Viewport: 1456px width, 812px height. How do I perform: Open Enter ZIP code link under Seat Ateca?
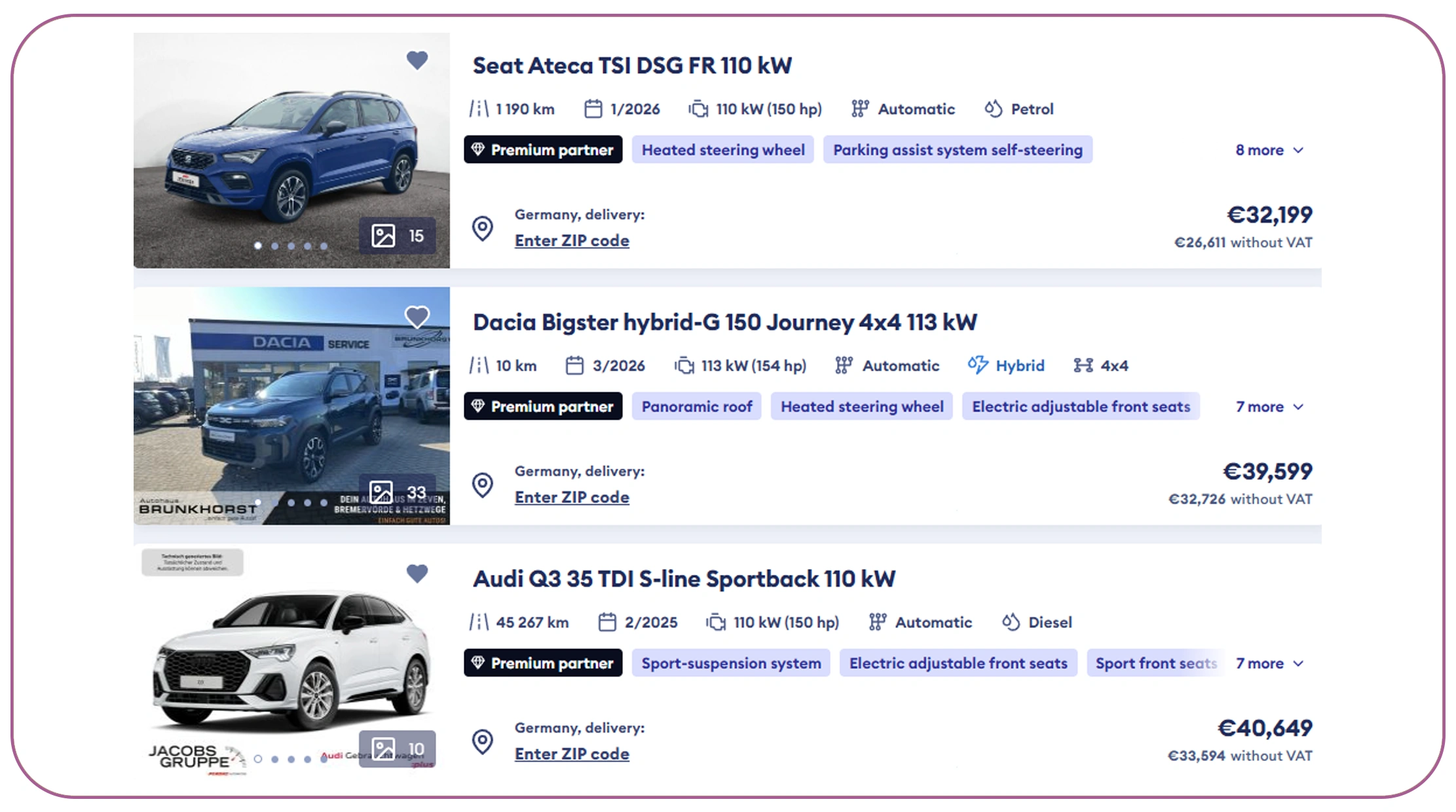click(572, 240)
